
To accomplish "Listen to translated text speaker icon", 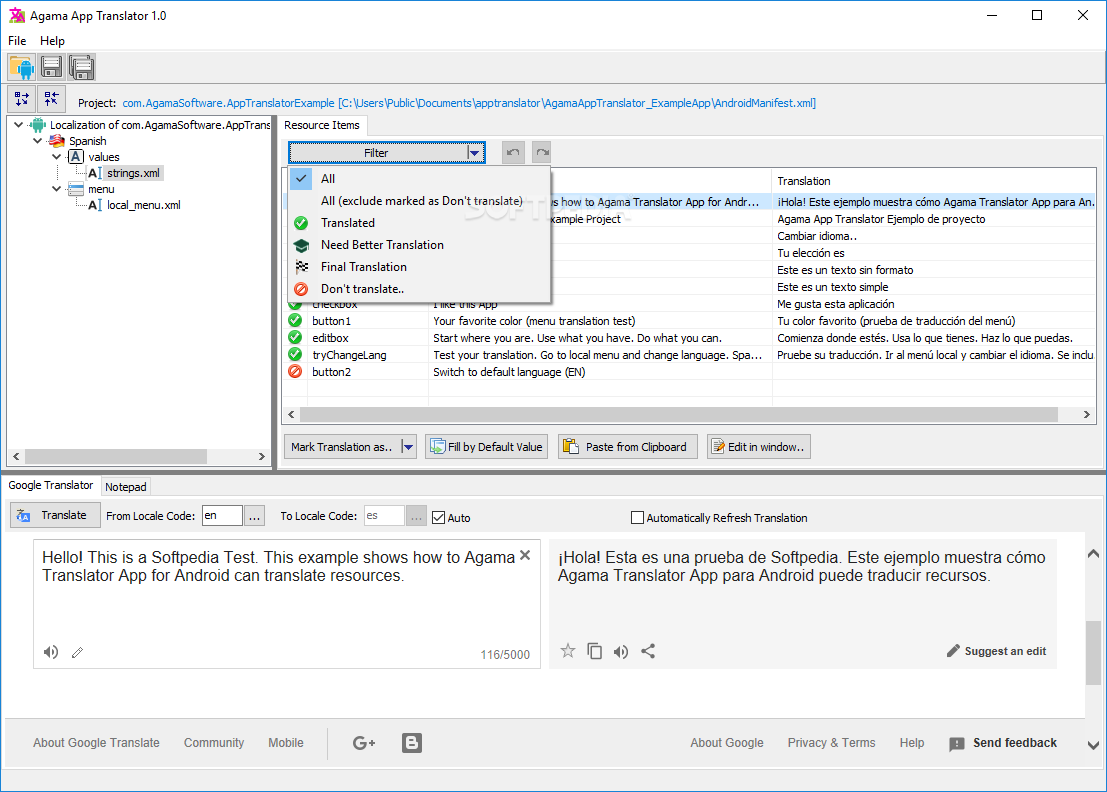I will [x=621, y=652].
